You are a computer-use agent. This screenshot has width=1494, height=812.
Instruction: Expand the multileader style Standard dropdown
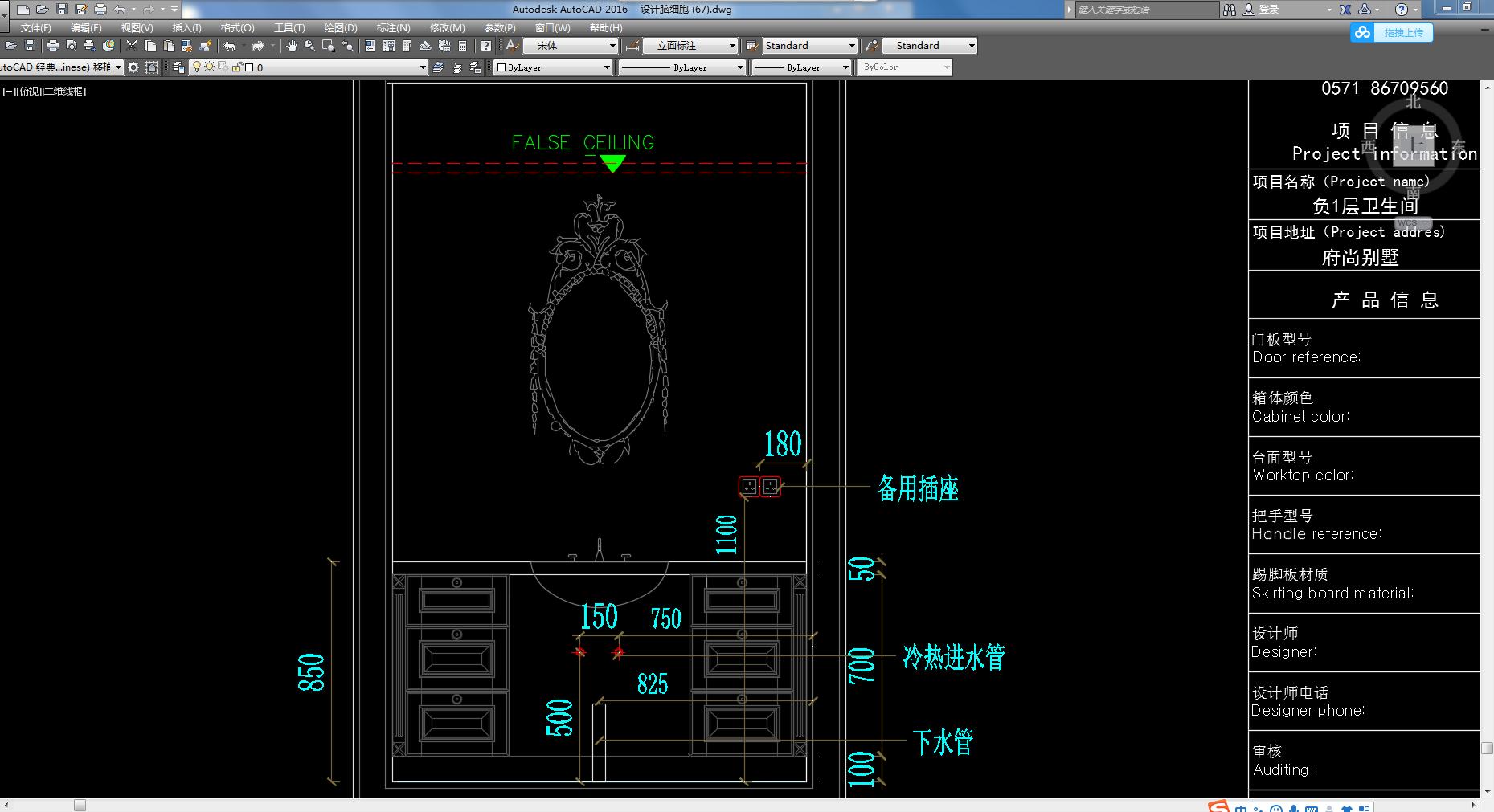coord(971,46)
